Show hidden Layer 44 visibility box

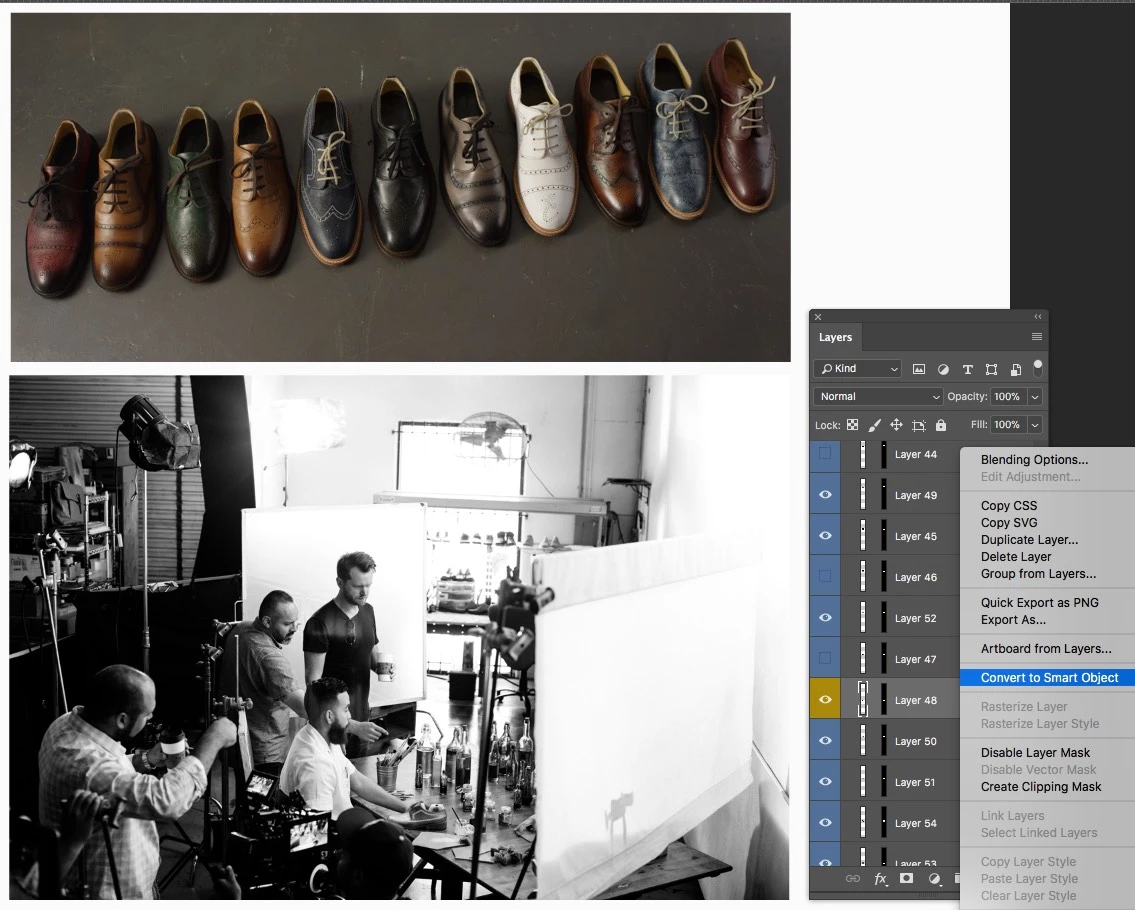pyautogui.click(x=824, y=454)
